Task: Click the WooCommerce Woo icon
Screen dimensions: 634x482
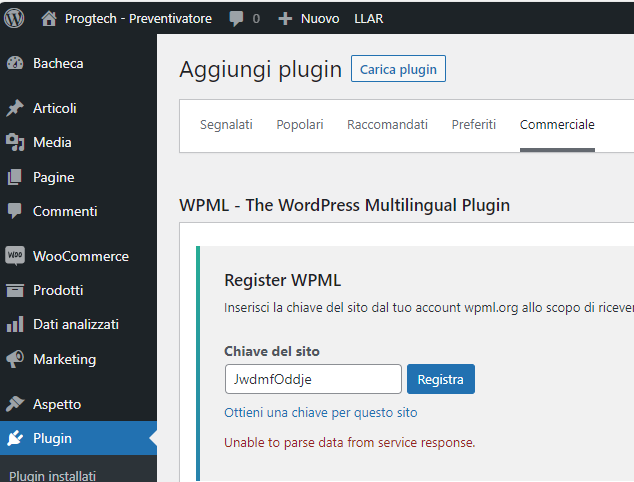Action: pyautogui.click(x=15, y=256)
